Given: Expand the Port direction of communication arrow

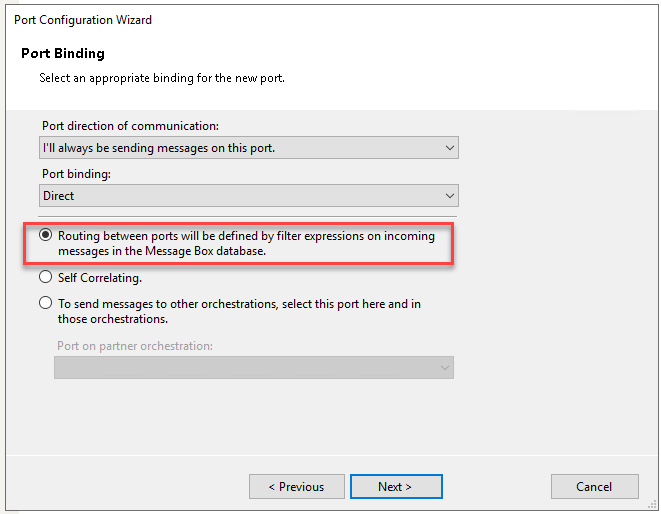Looking at the screenshot, I should point(448,148).
